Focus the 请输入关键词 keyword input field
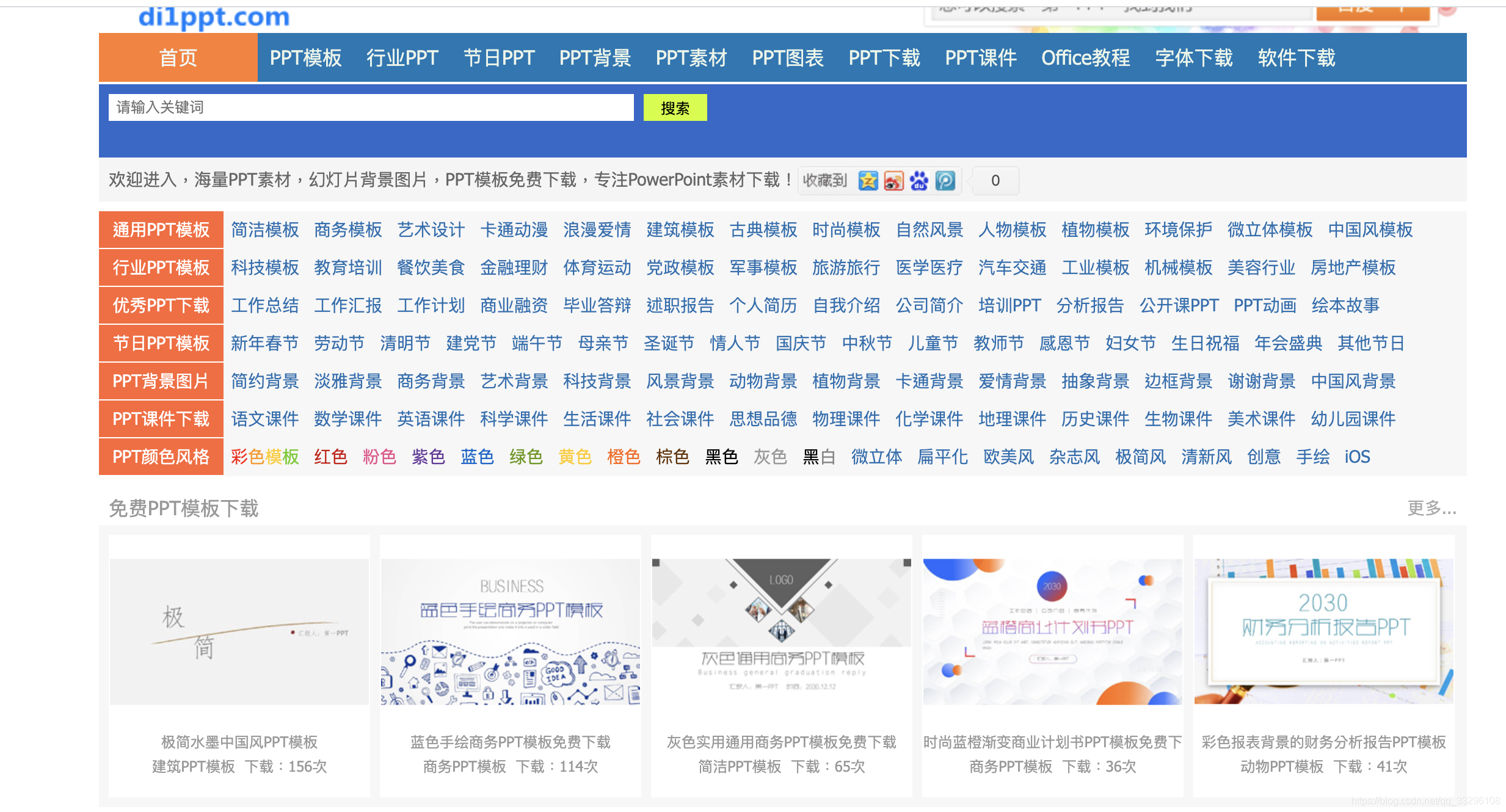 tap(371, 107)
